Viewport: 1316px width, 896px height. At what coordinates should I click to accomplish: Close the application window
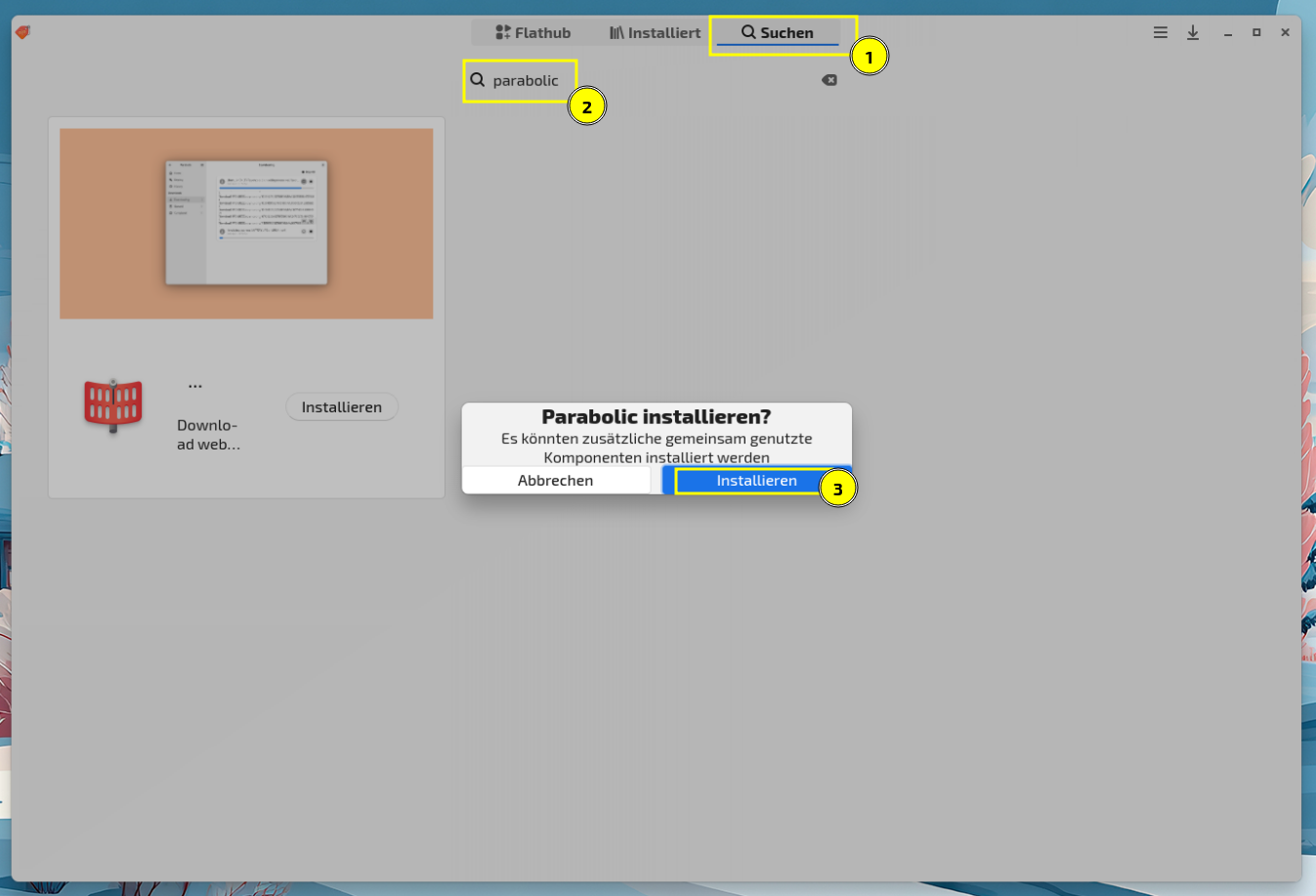pos(1285,32)
